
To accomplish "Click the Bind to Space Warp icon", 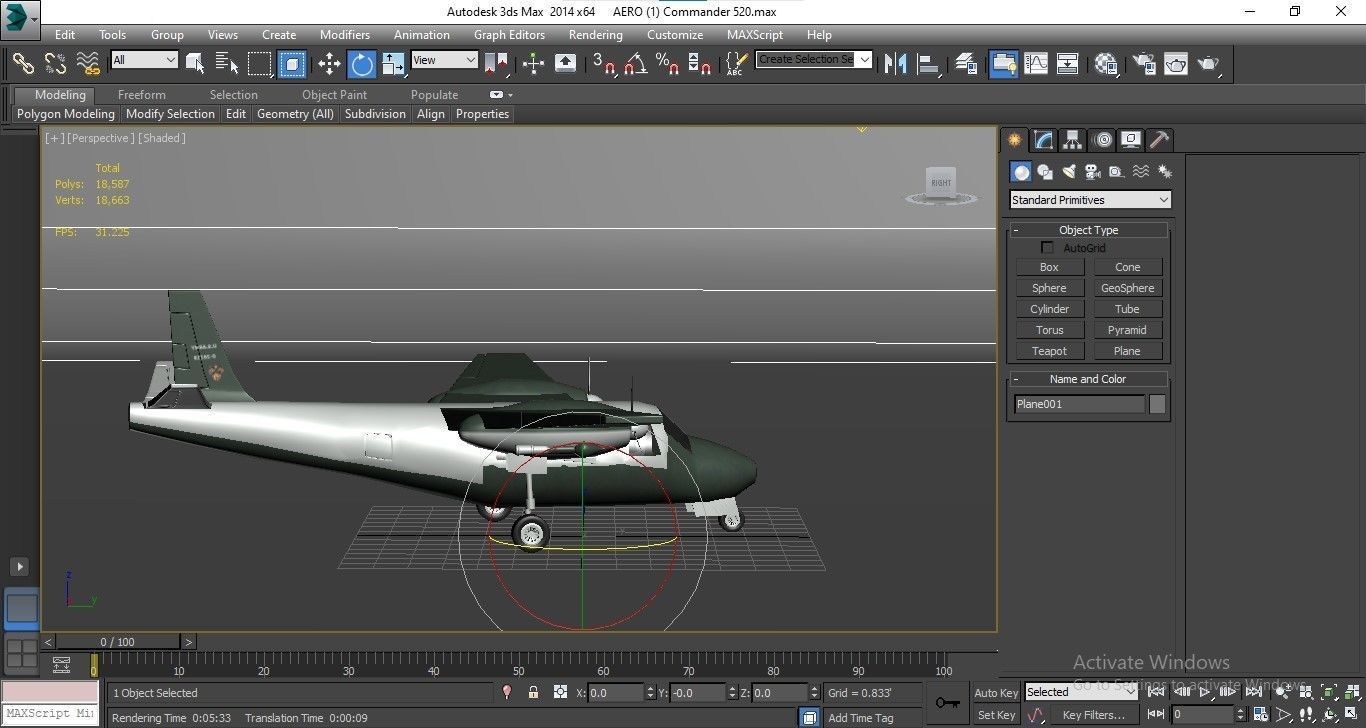I will [x=89, y=63].
